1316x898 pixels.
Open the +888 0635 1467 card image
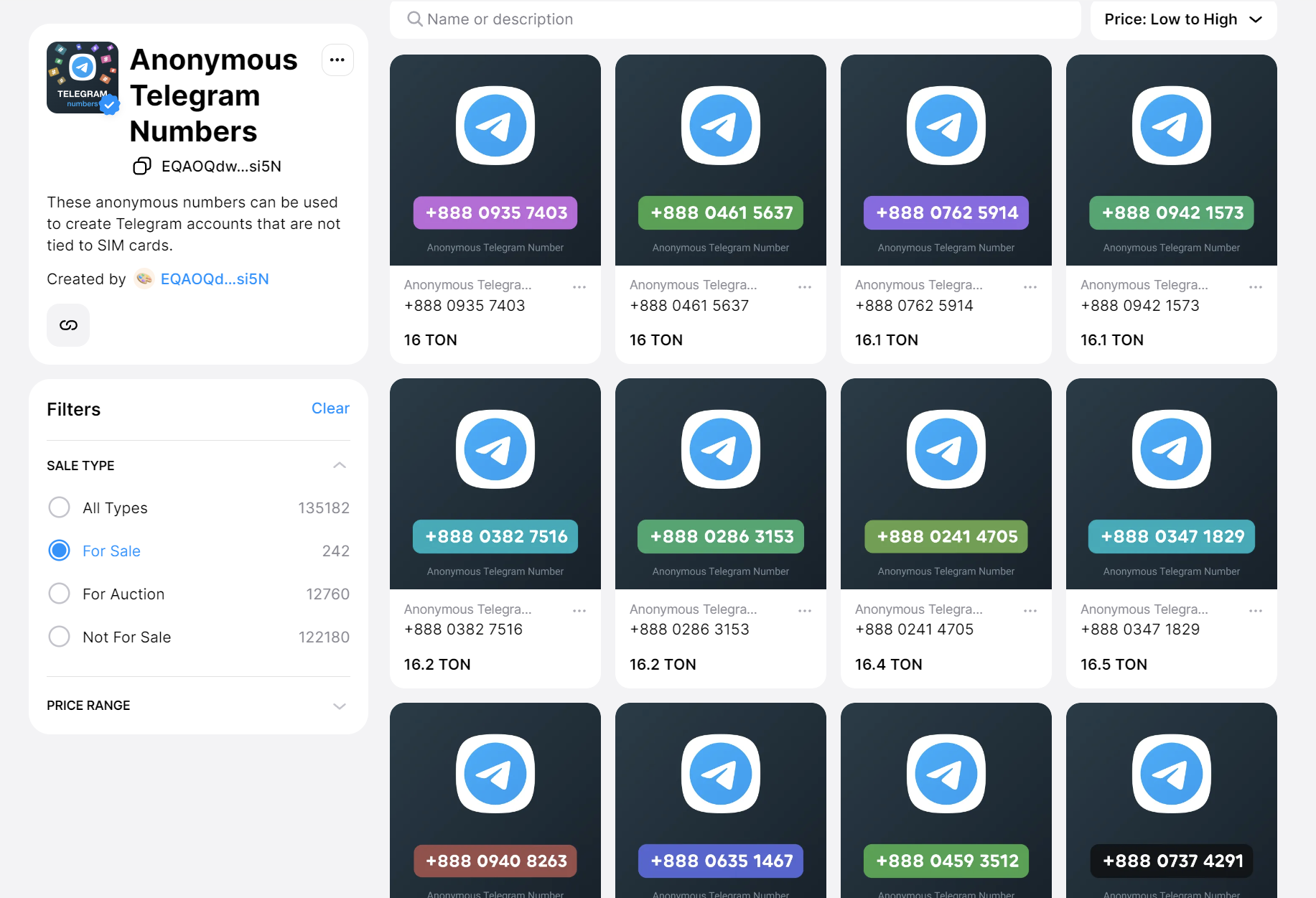pos(721,800)
